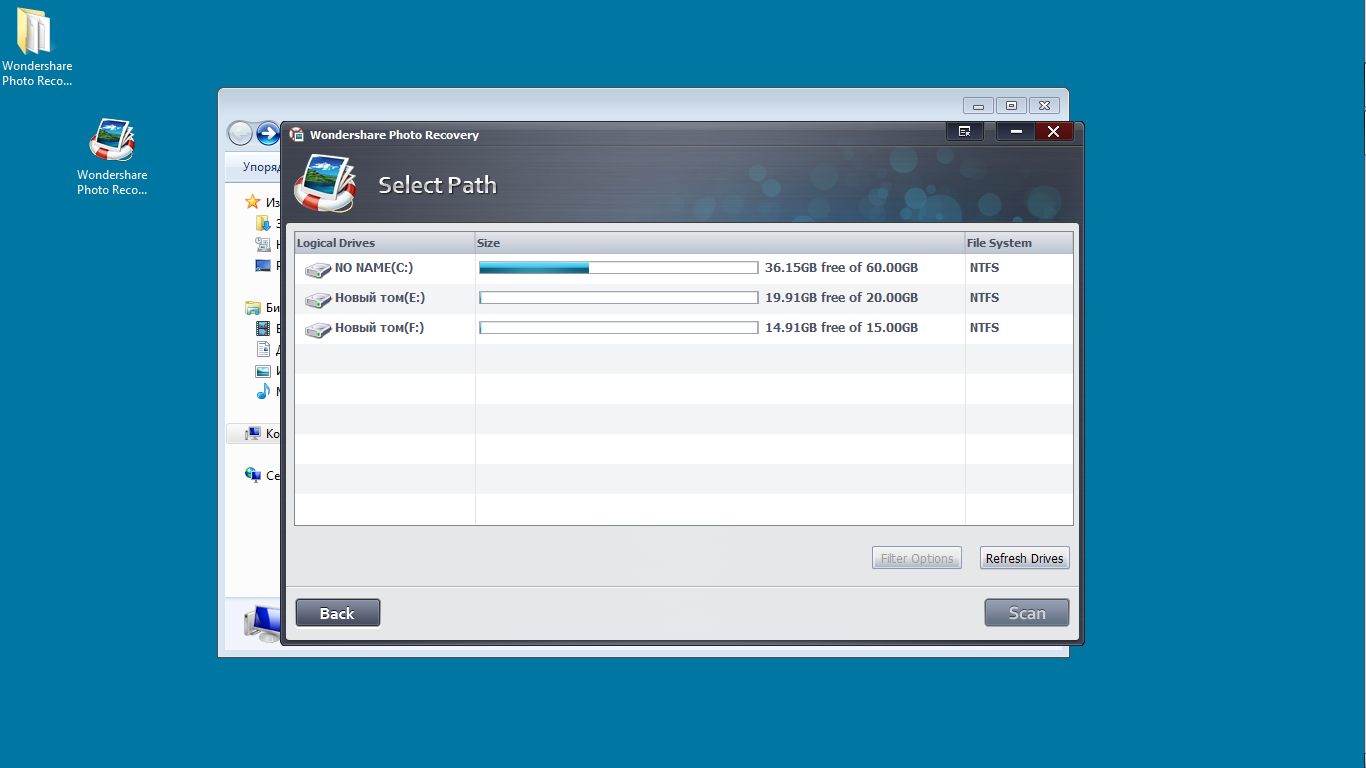Image resolution: width=1366 pixels, height=768 pixels.
Task: Minimize the Photo Recovery window
Action: point(1016,131)
